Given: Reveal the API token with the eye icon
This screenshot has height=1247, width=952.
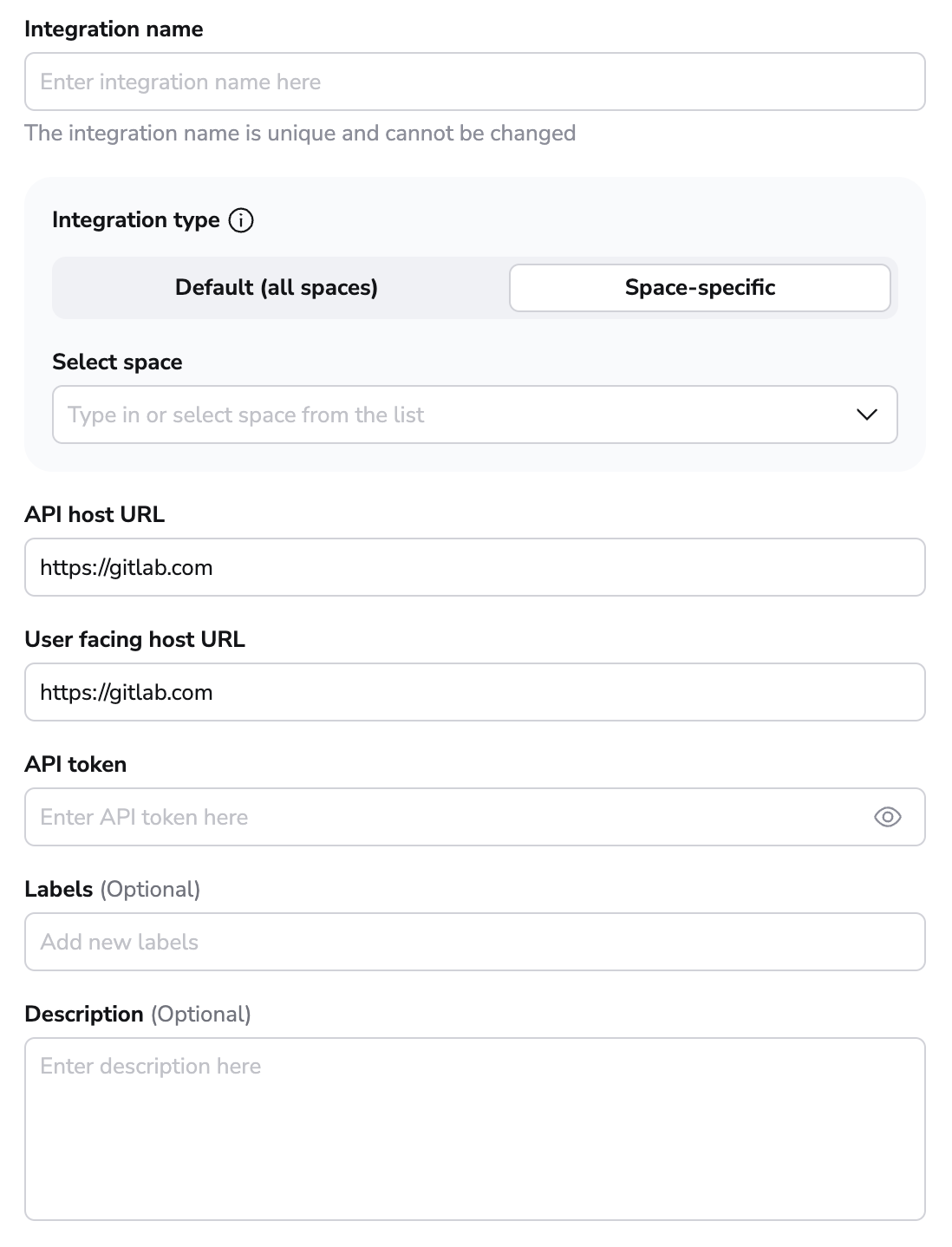Looking at the screenshot, I should coord(887,816).
